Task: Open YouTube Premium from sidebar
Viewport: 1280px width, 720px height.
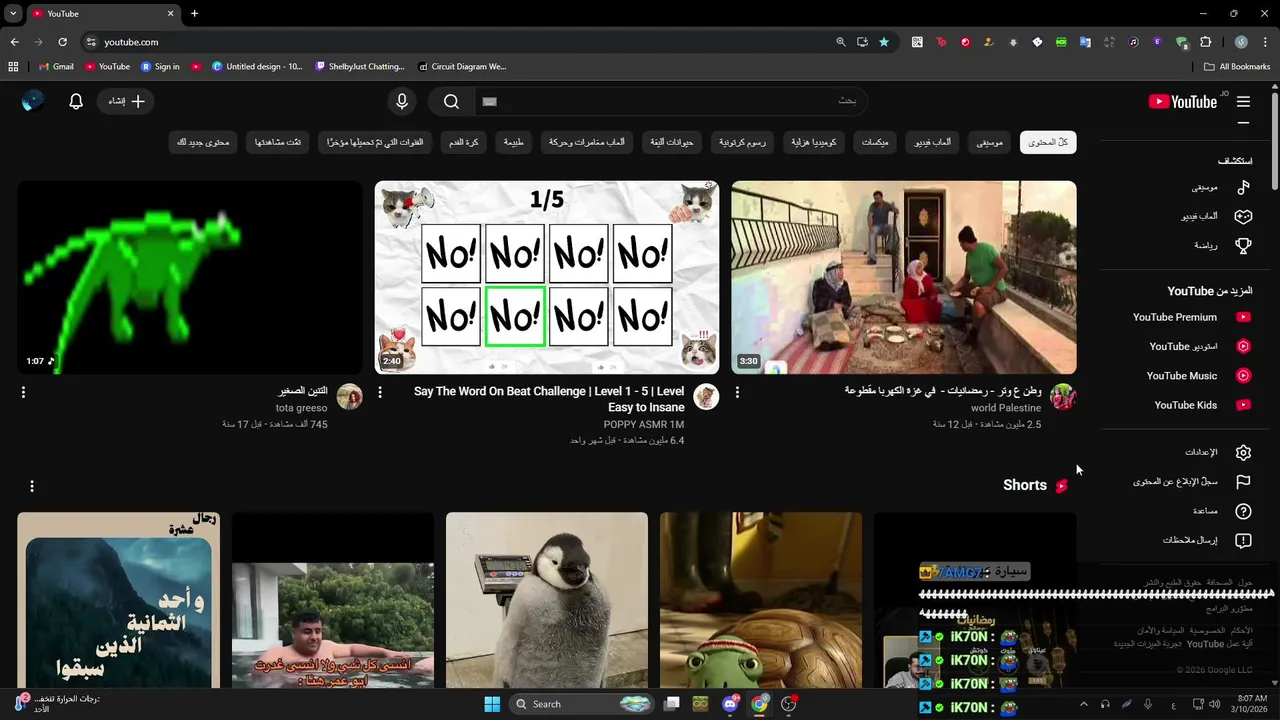Action: click(1190, 317)
